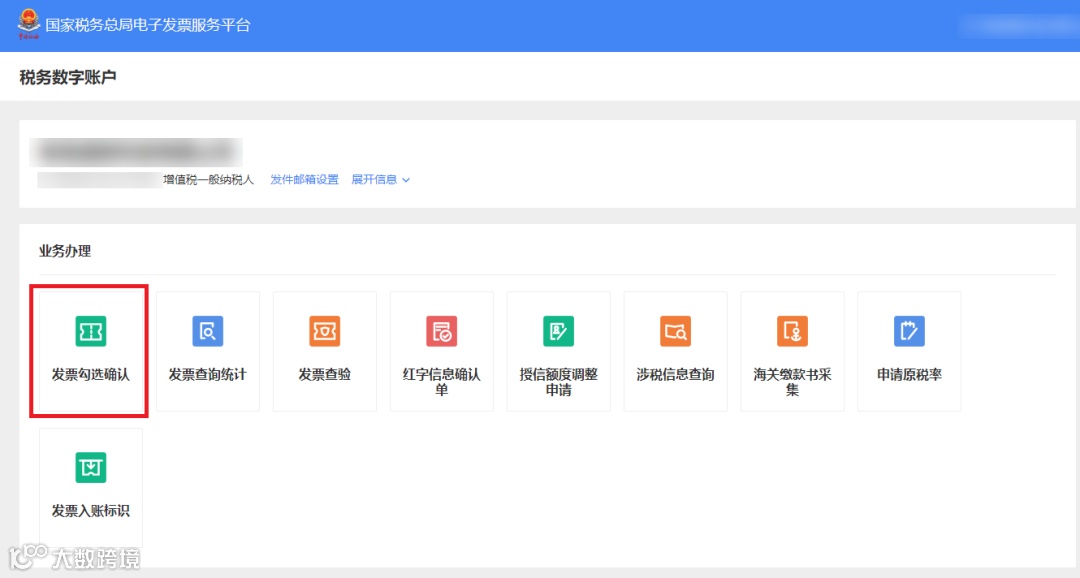
Task: Click the 国家税务总局电子发票服务平台 title
Action: pyautogui.click(x=148, y=25)
